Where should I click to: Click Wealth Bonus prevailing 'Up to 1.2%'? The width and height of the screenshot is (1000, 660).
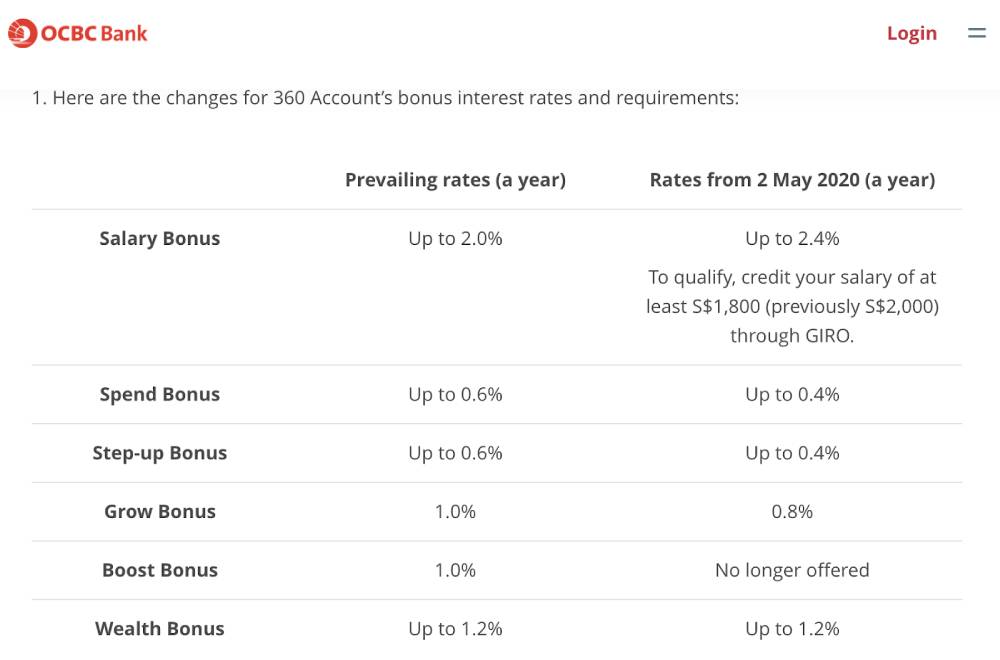coord(455,629)
